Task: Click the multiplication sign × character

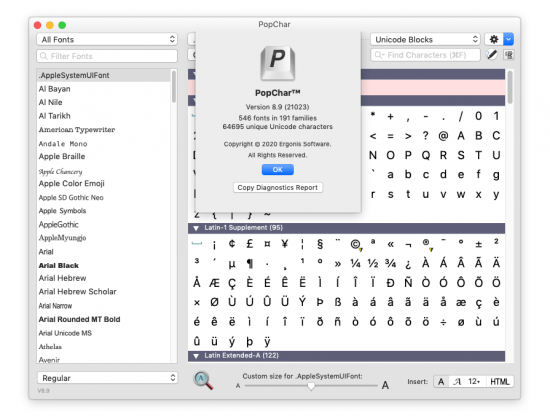Action: point(197,303)
